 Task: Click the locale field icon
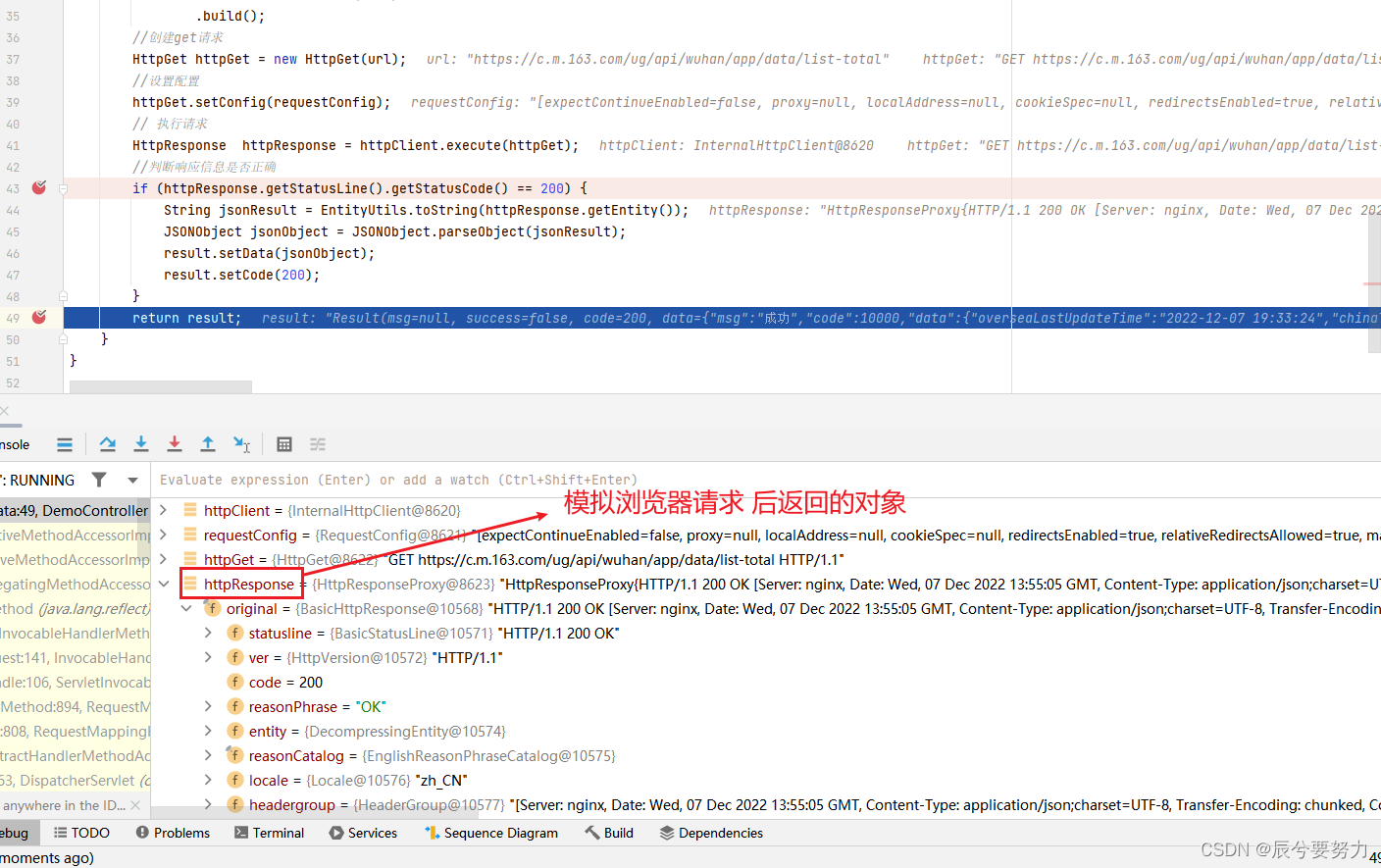[235, 780]
